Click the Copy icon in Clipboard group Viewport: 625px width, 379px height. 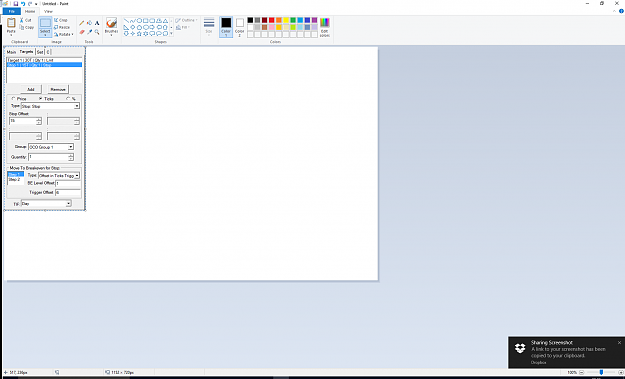pos(22,27)
